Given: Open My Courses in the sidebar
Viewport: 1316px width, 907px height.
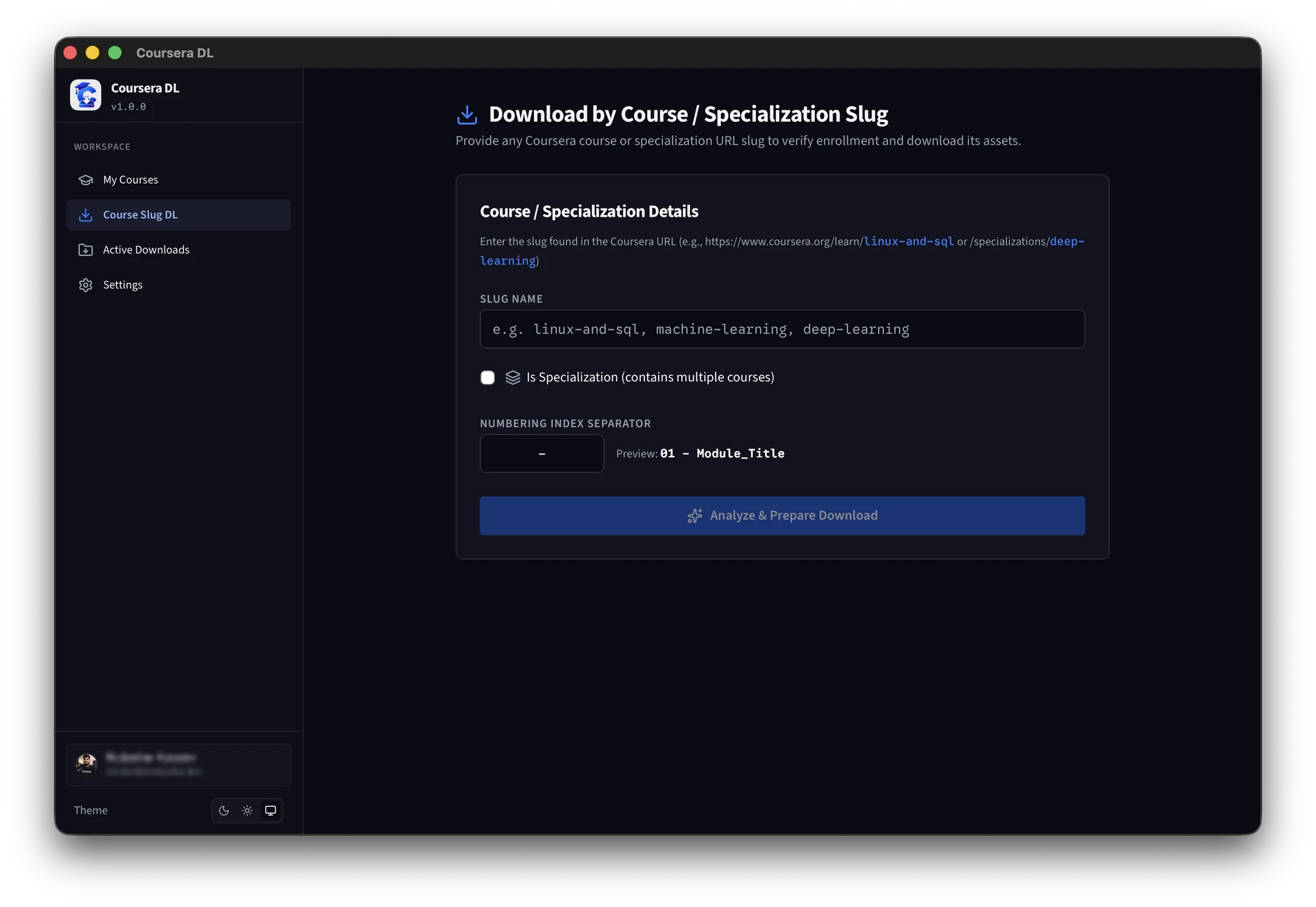Looking at the screenshot, I should 178,180.
